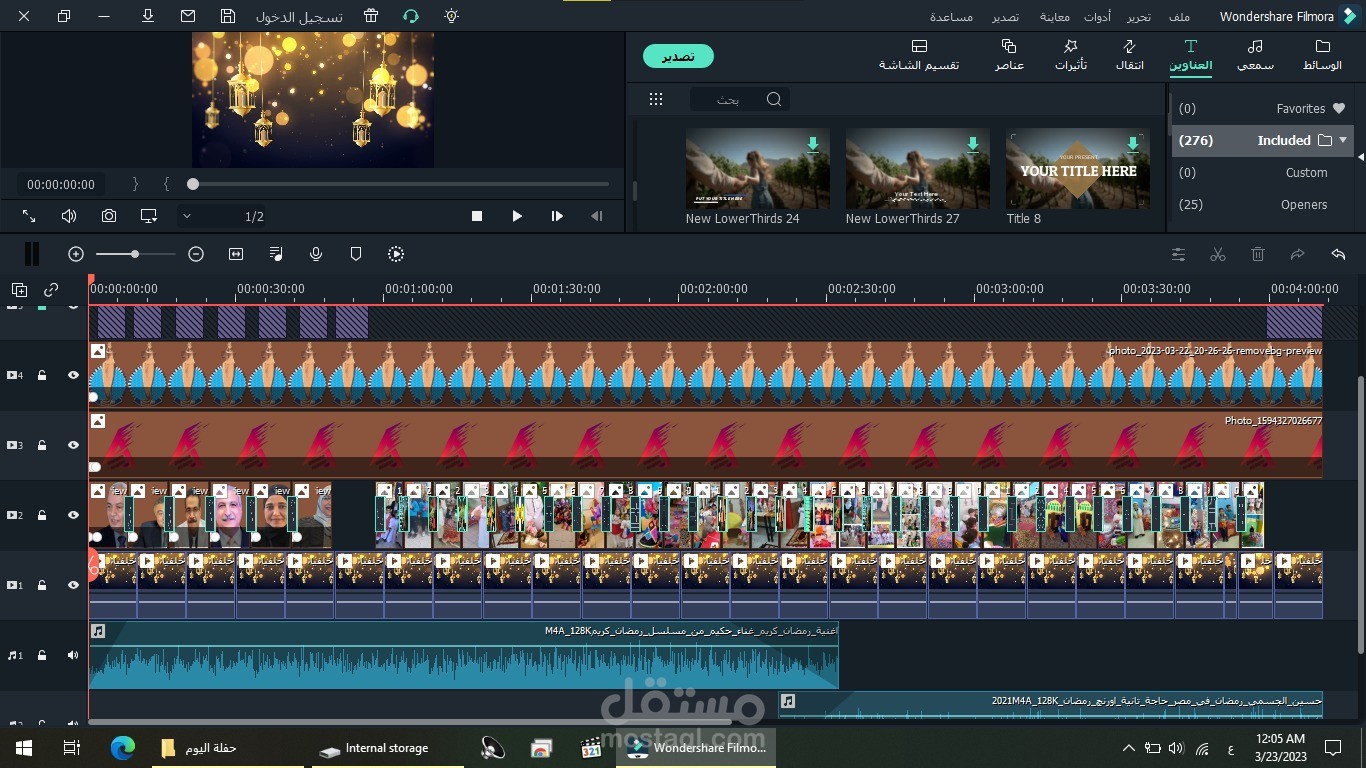Viewport: 1366px width, 768px height.
Task: Open Microsoft Edge from the taskbar
Action: pyautogui.click(x=122, y=747)
